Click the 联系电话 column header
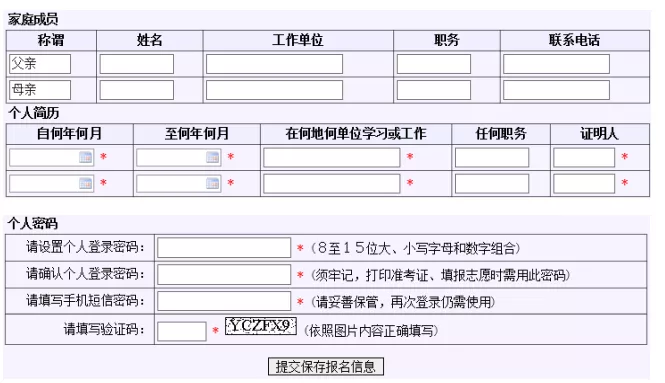The image size is (665, 383). 574,40
